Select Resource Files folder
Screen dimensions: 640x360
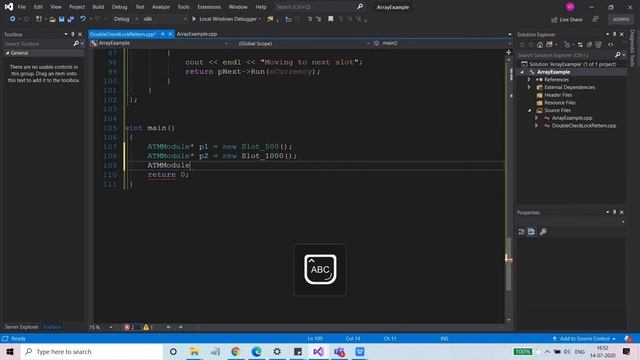click(560, 103)
